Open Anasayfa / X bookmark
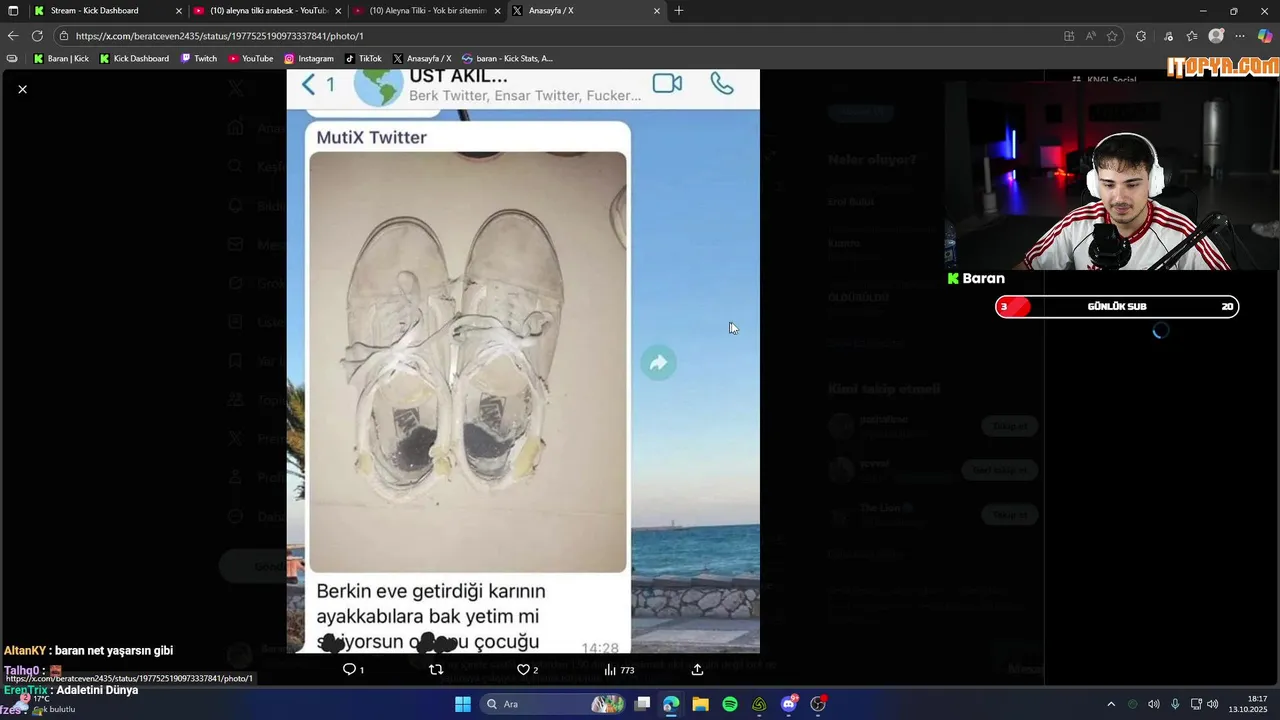Screen dimensions: 1280x720 pos(422,58)
